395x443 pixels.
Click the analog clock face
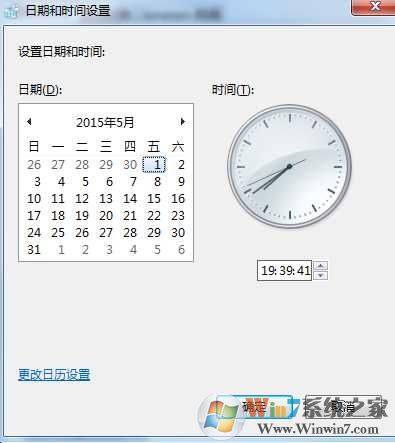click(x=289, y=166)
